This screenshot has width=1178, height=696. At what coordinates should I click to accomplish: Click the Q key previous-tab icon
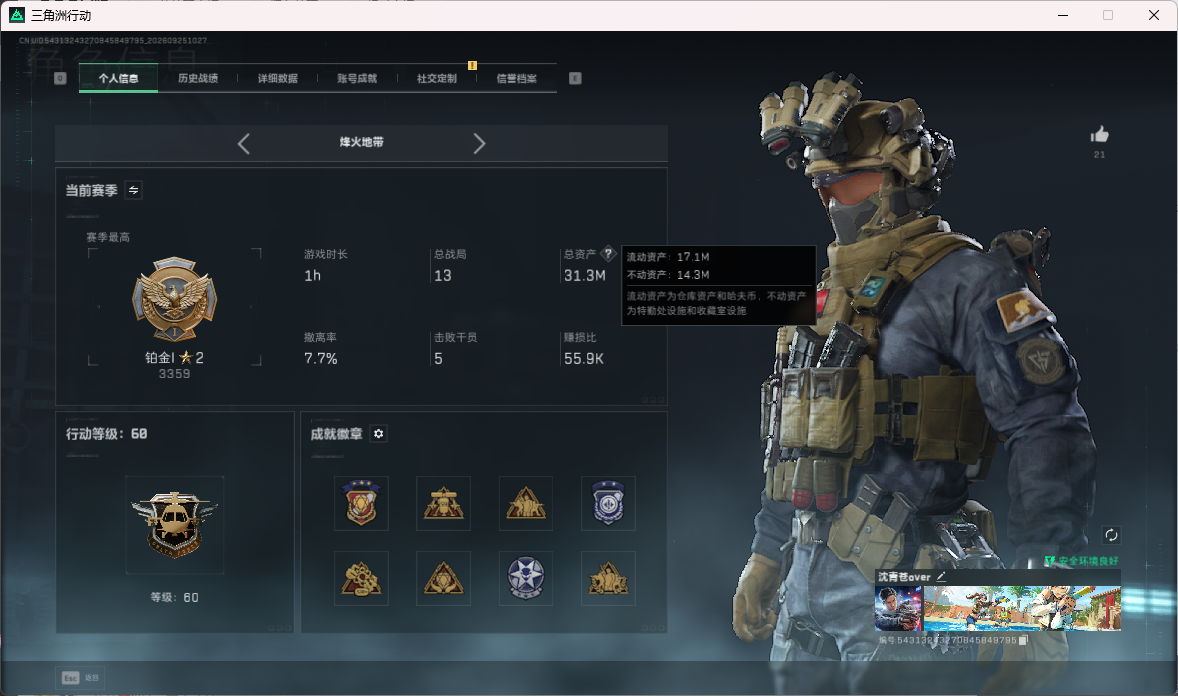[x=60, y=78]
